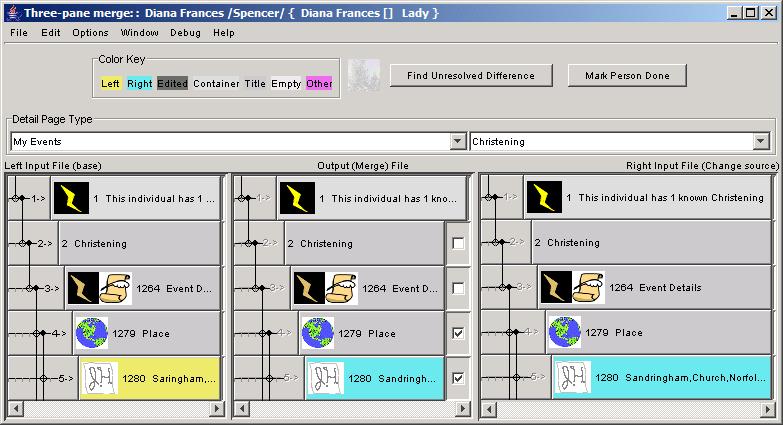Click Mark Person Done button

(x=627, y=75)
